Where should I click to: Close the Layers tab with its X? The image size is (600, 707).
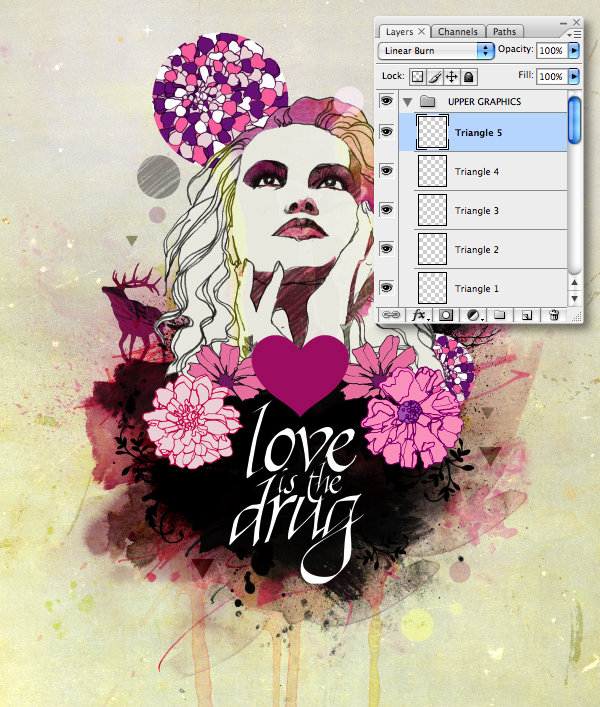click(x=421, y=31)
